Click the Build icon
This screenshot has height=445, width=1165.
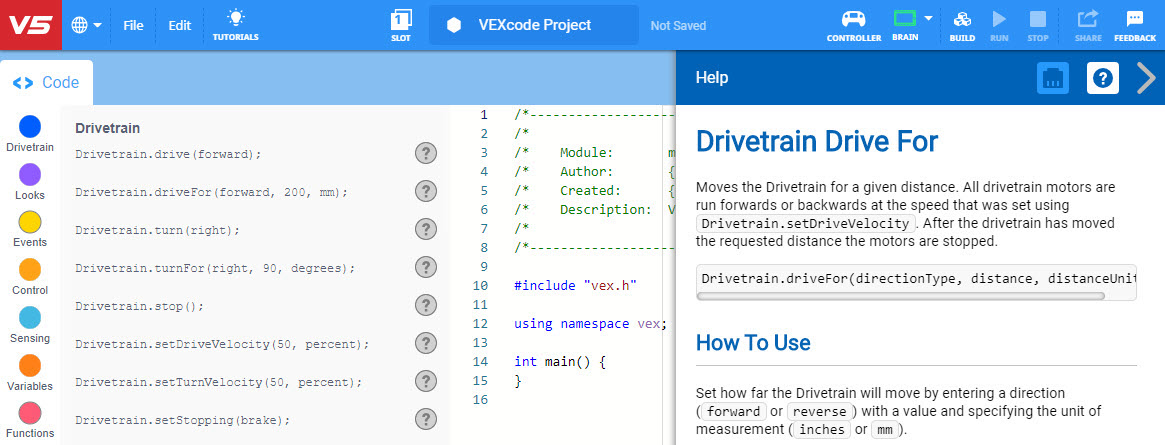coord(962,24)
